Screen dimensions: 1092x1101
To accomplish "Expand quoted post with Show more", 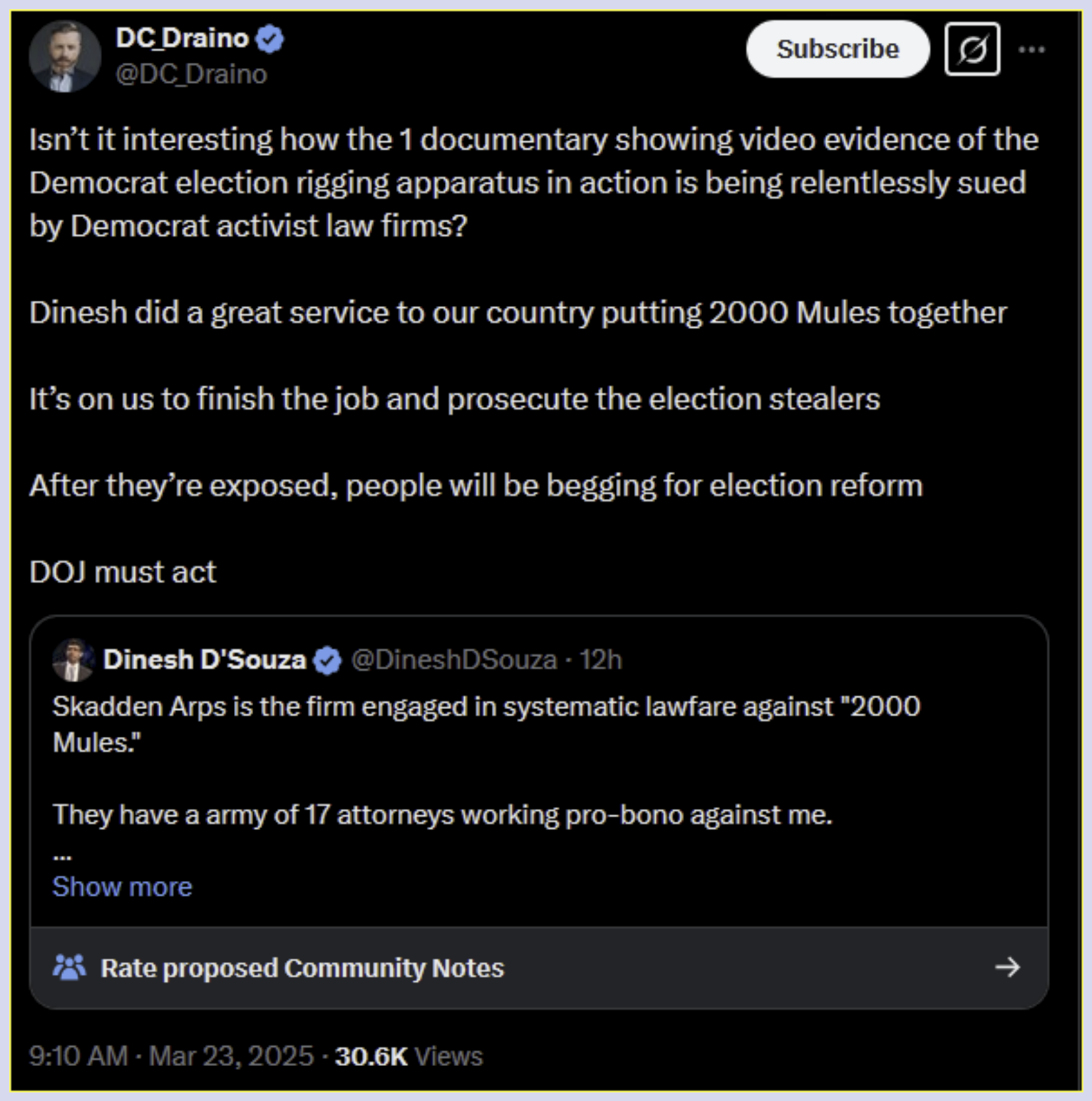I will [122, 886].
